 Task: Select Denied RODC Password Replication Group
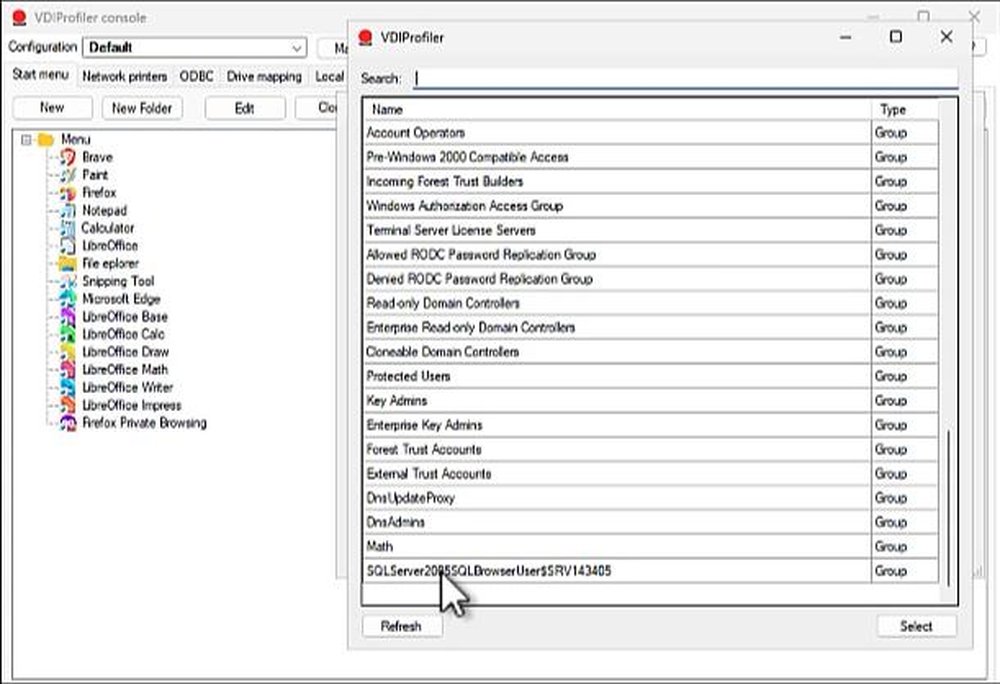tap(651, 279)
